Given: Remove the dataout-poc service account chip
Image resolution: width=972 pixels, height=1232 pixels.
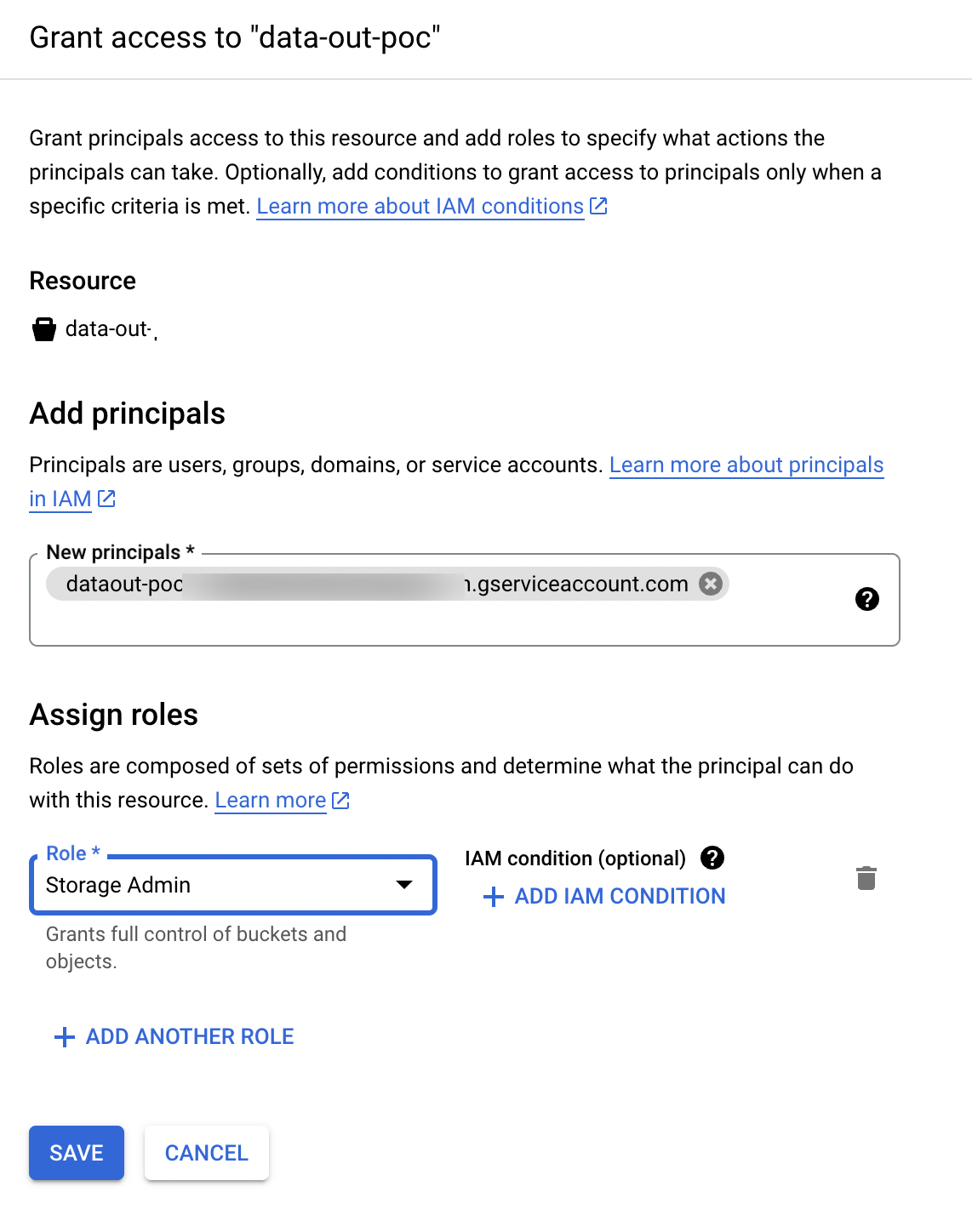Looking at the screenshot, I should tap(711, 584).
